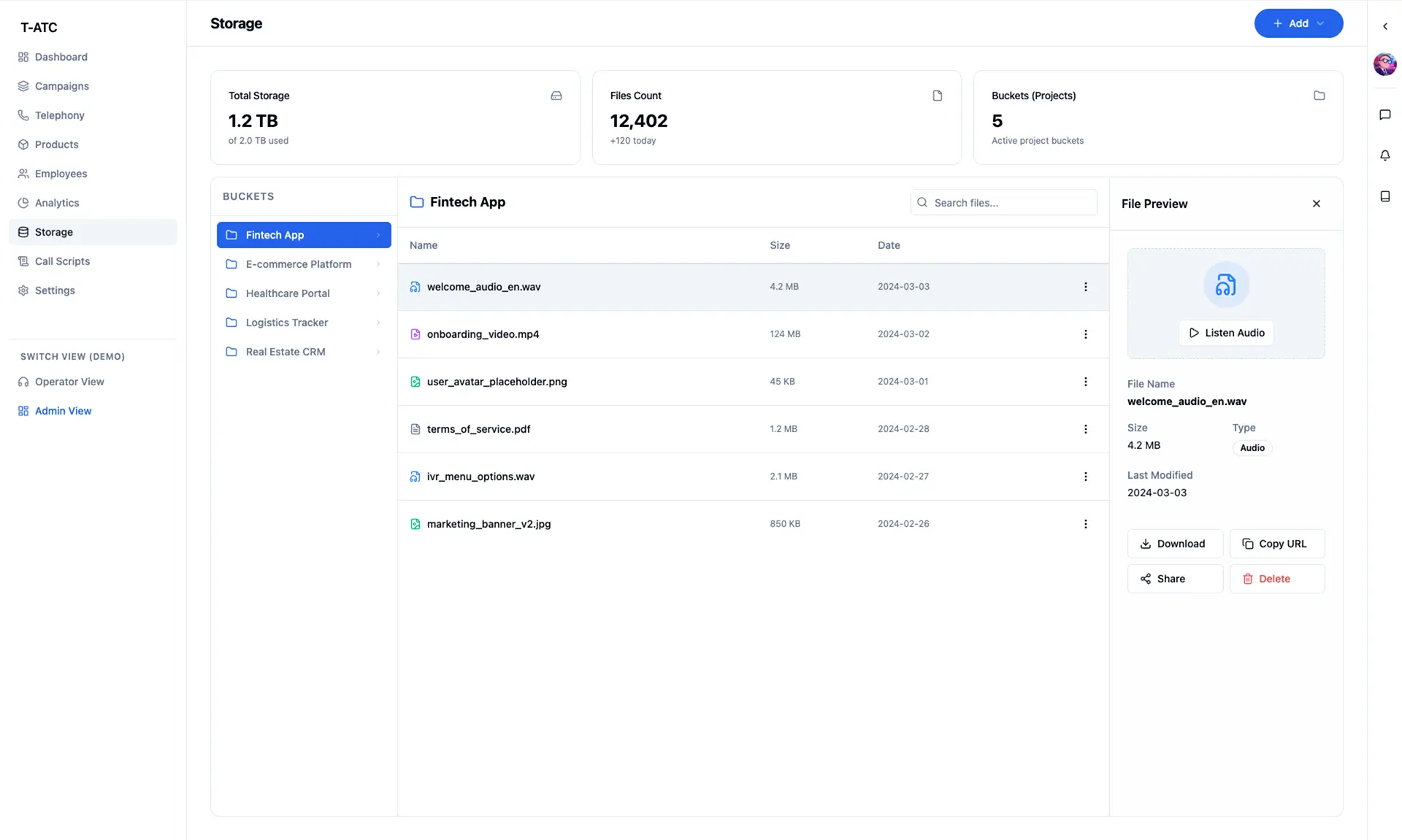
Task: Select Admin View mode
Action: (63, 411)
